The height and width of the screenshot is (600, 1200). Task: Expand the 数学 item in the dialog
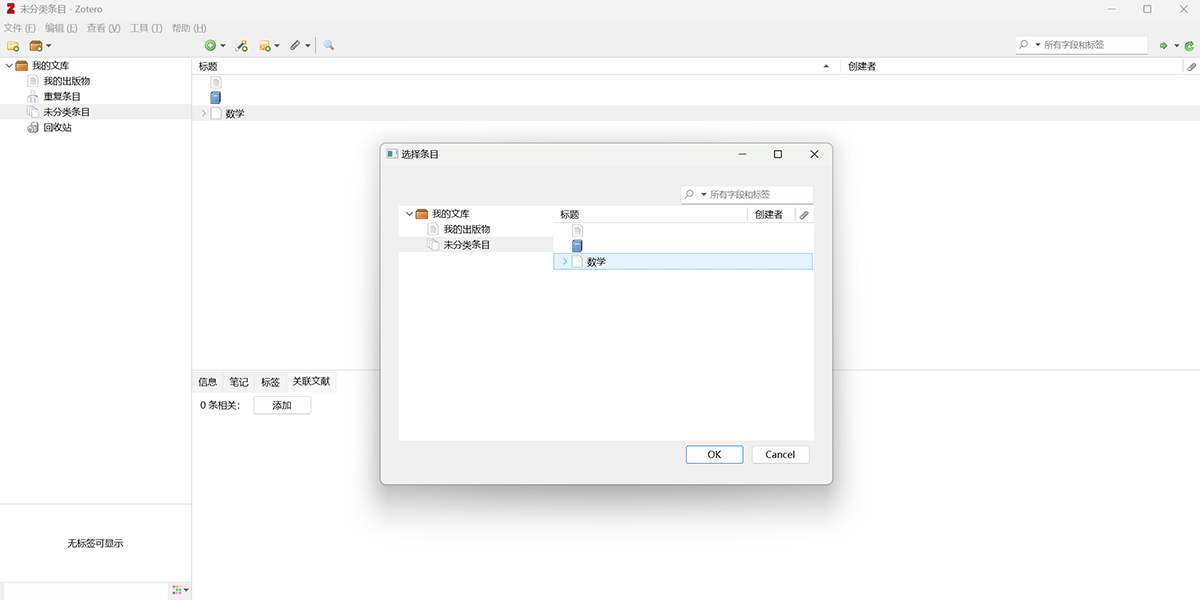click(x=566, y=261)
